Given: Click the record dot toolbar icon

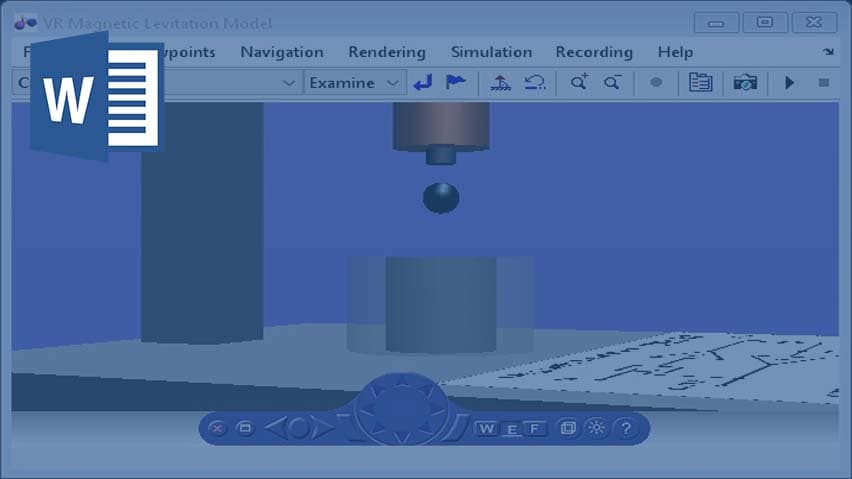Looking at the screenshot, I should (x=656, y=83).
